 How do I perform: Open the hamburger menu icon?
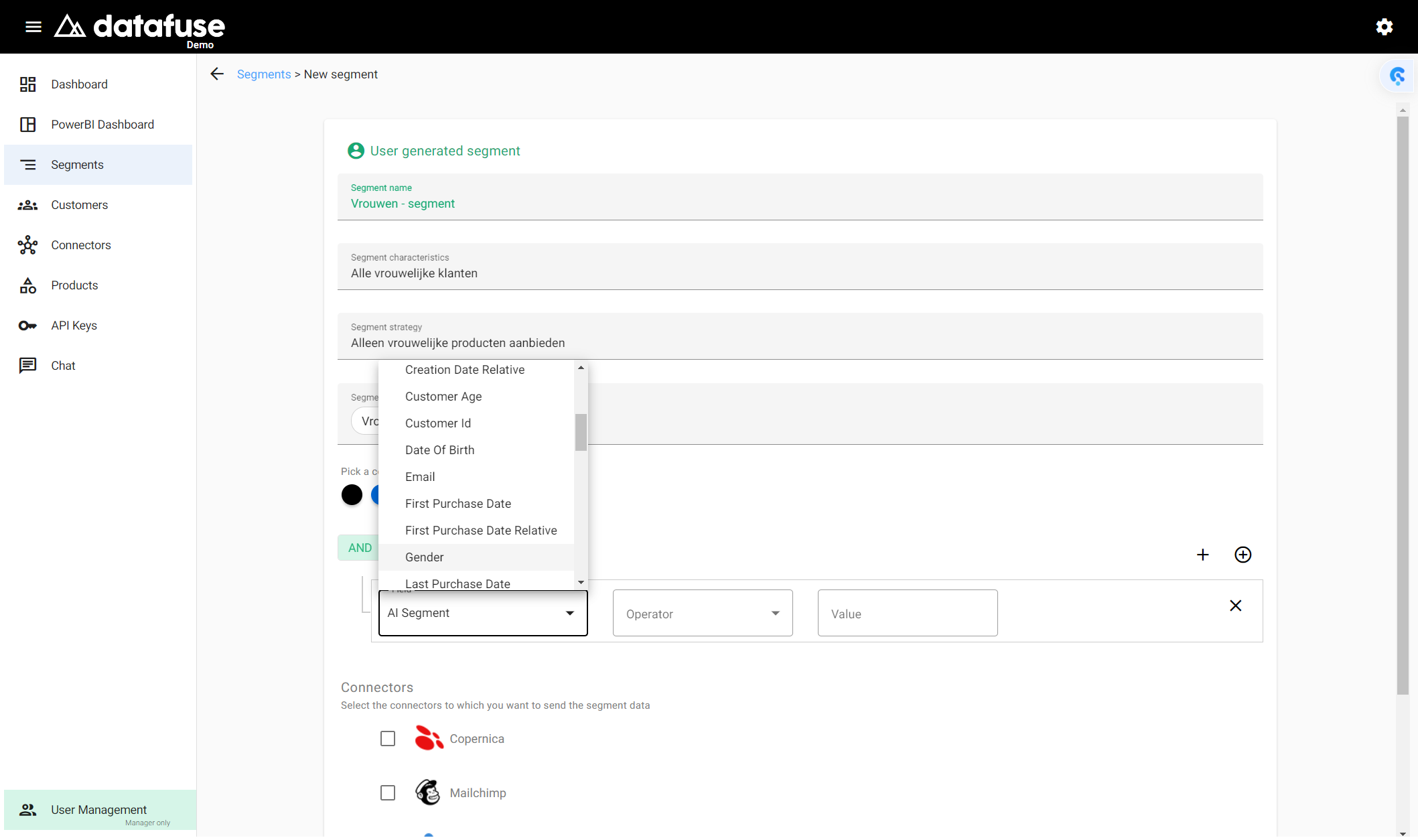[33, 27]
